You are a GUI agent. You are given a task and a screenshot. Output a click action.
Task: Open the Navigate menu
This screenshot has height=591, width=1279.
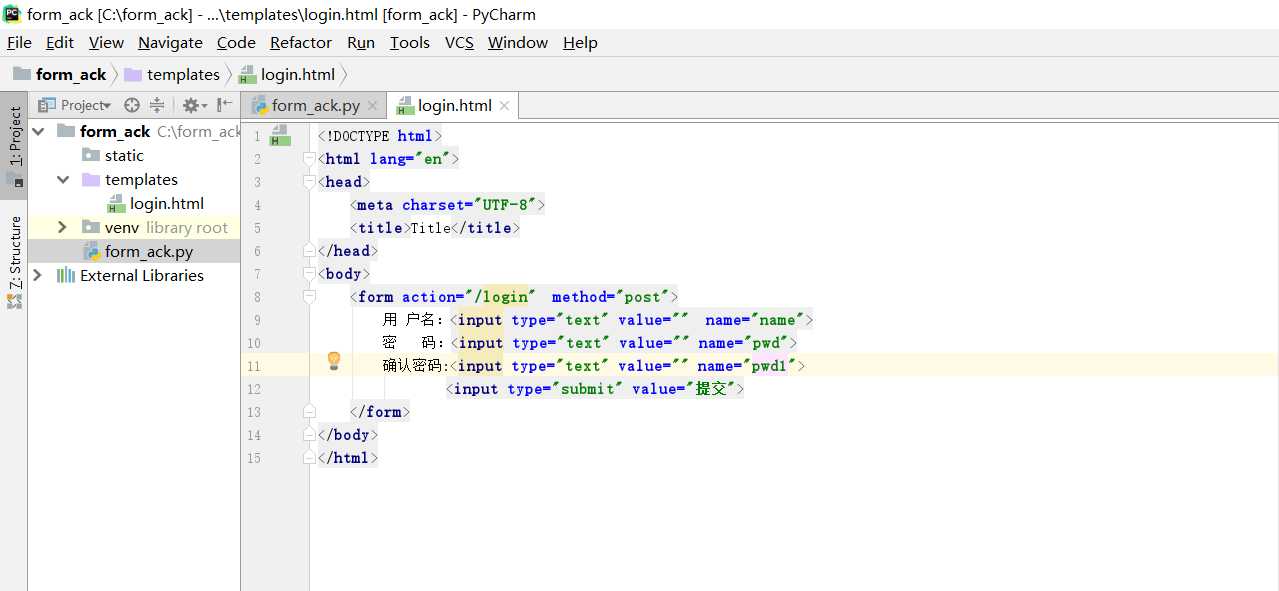[x=170, y=42]
